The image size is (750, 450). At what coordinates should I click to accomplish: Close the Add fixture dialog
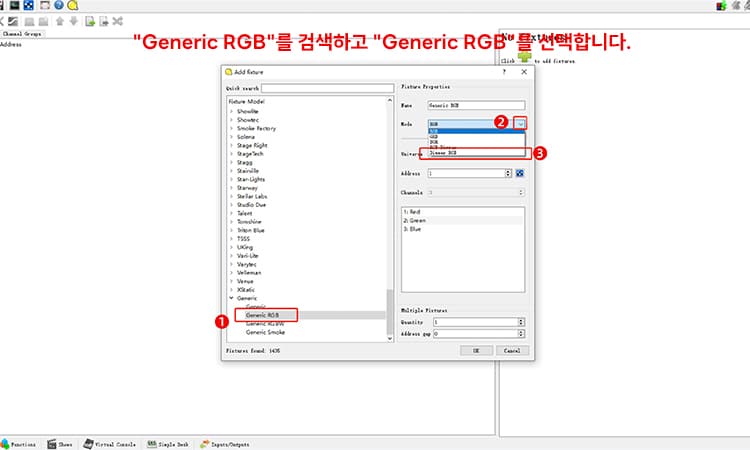[524, 72]
